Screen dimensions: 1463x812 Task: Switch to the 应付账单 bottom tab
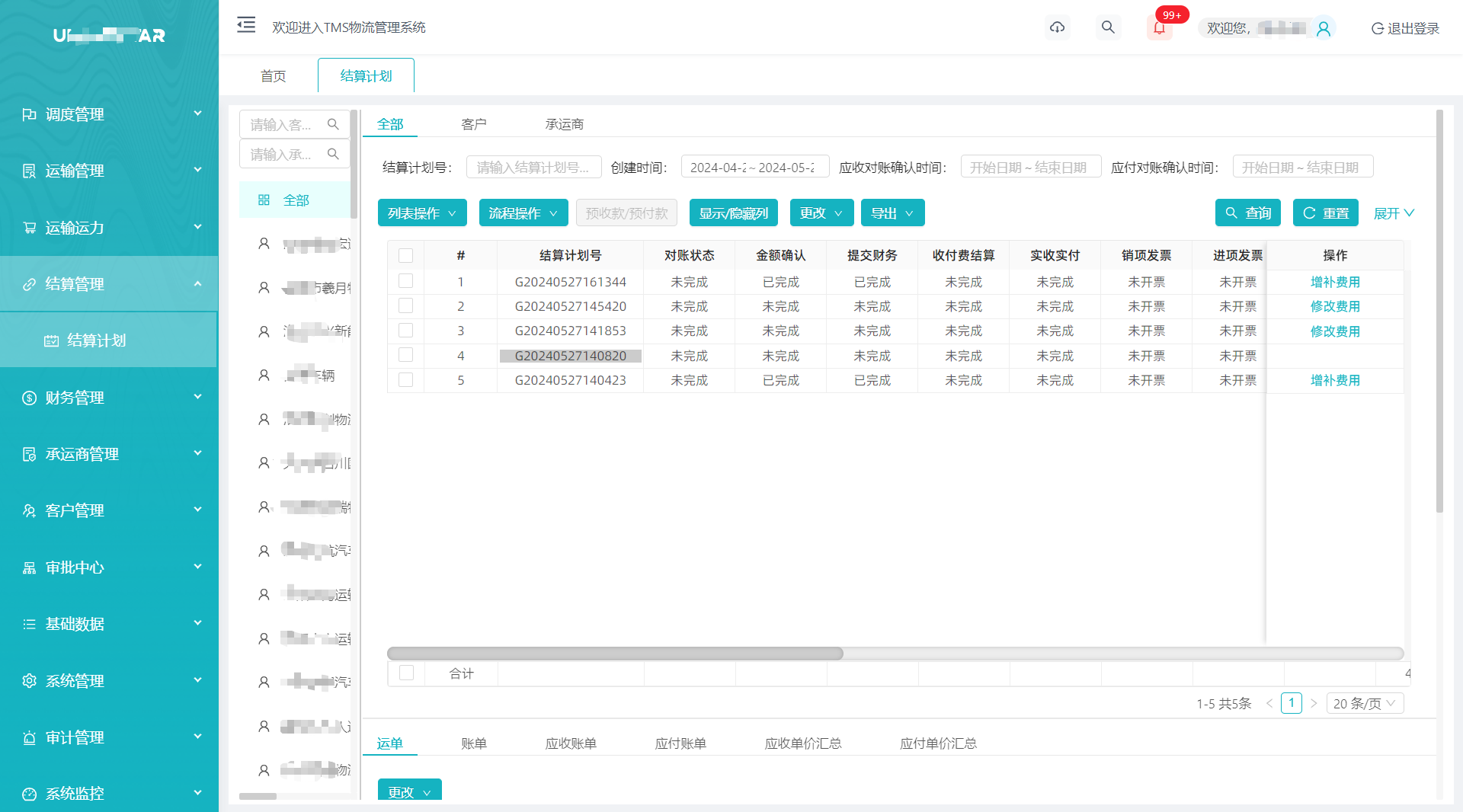pos(680,743)
